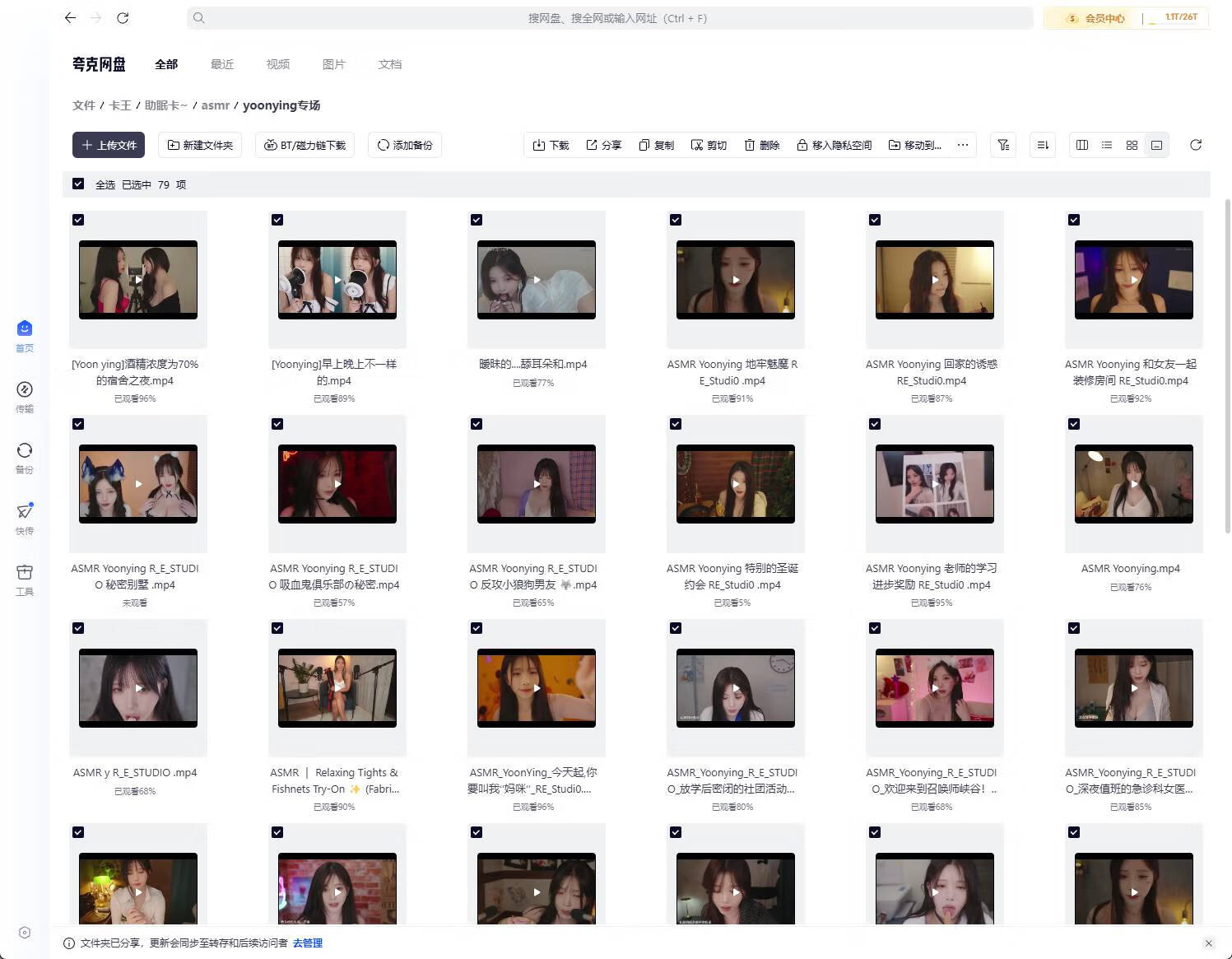Switch to the 视频 tab

[277, 64]
